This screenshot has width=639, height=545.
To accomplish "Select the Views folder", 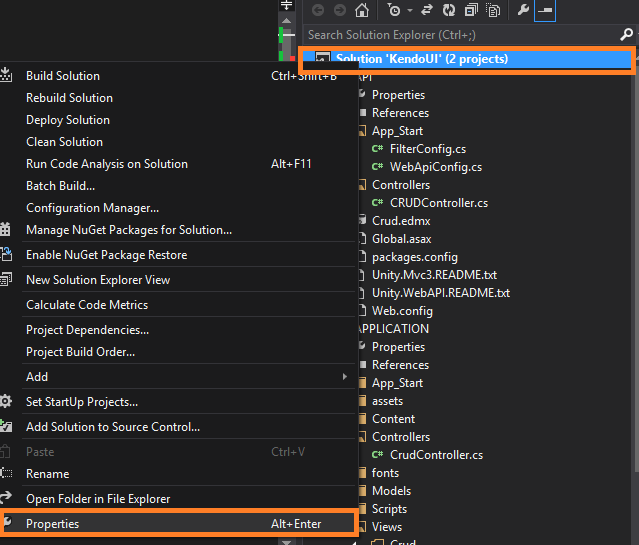I will (387, 527).
